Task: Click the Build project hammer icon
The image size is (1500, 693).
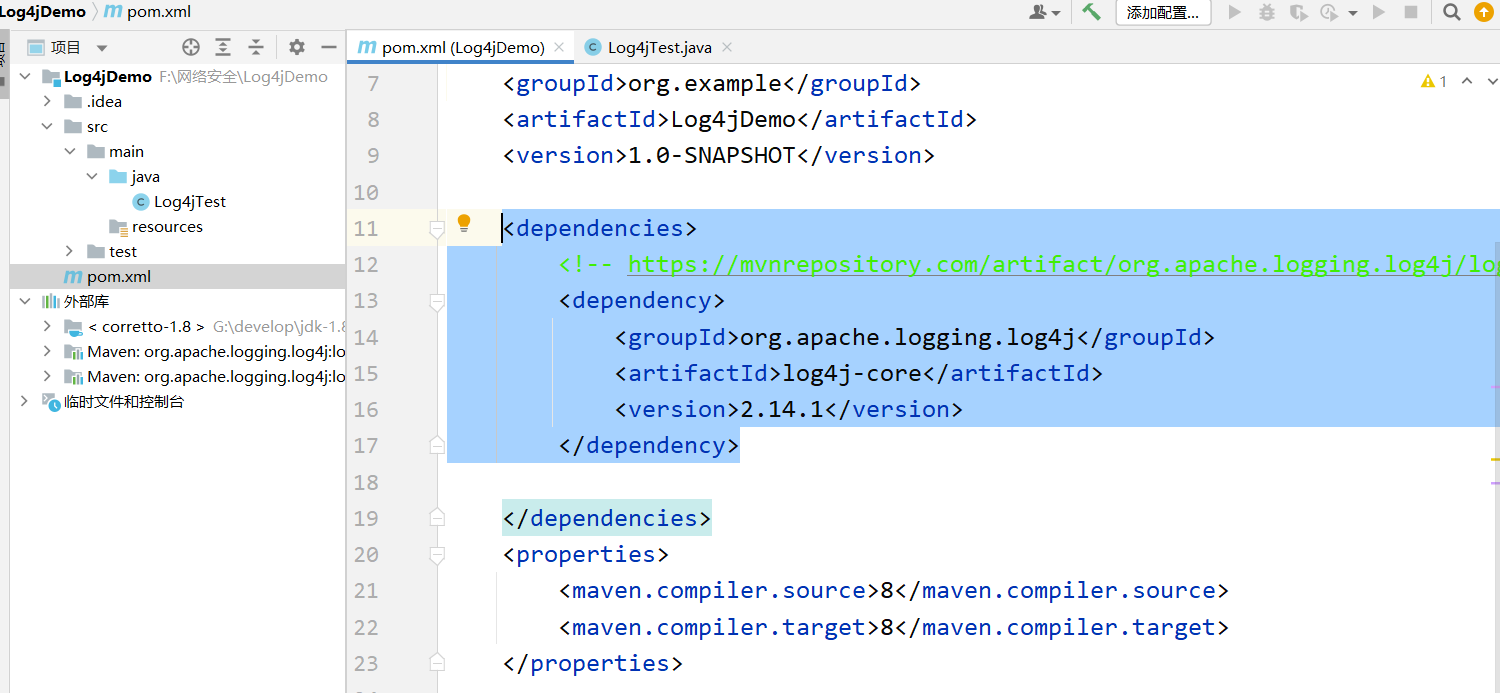Action: (1091, 12)
